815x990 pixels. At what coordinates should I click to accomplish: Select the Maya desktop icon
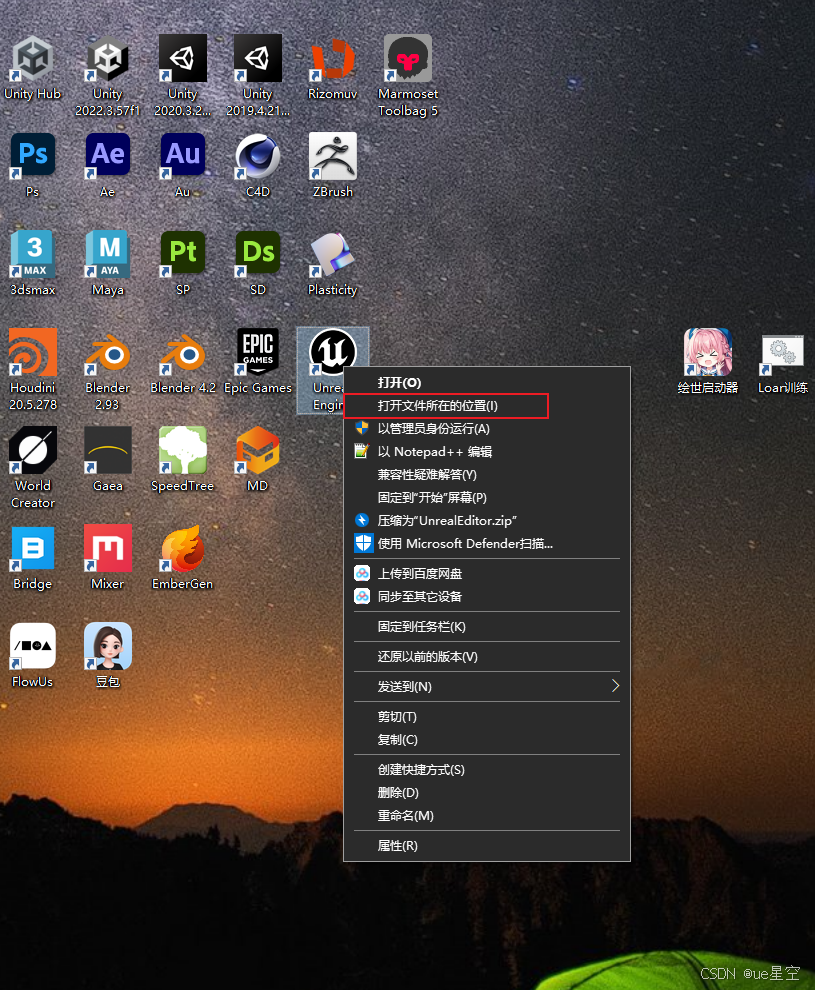pos(108,263)
